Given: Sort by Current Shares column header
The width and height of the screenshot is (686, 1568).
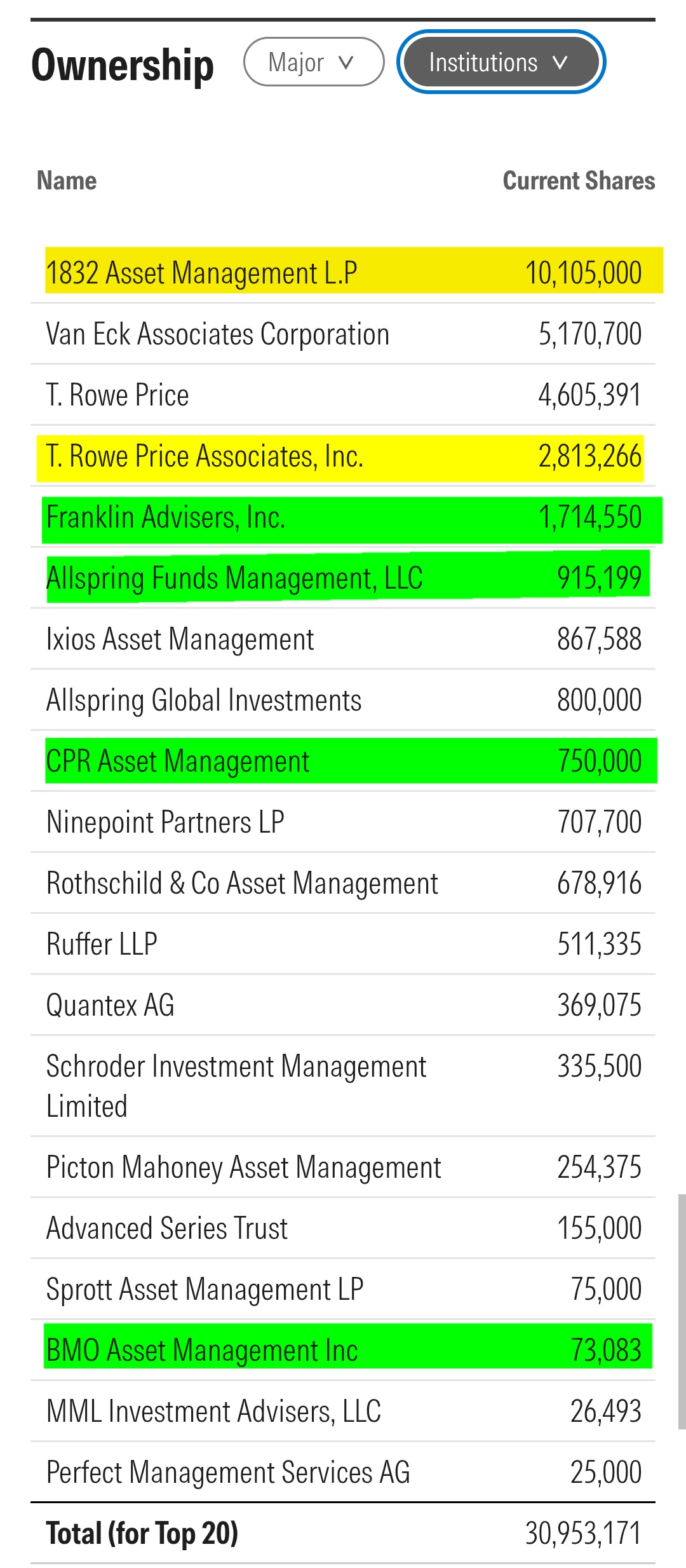Looking at the screenshot, I should (x=578, y=181).
